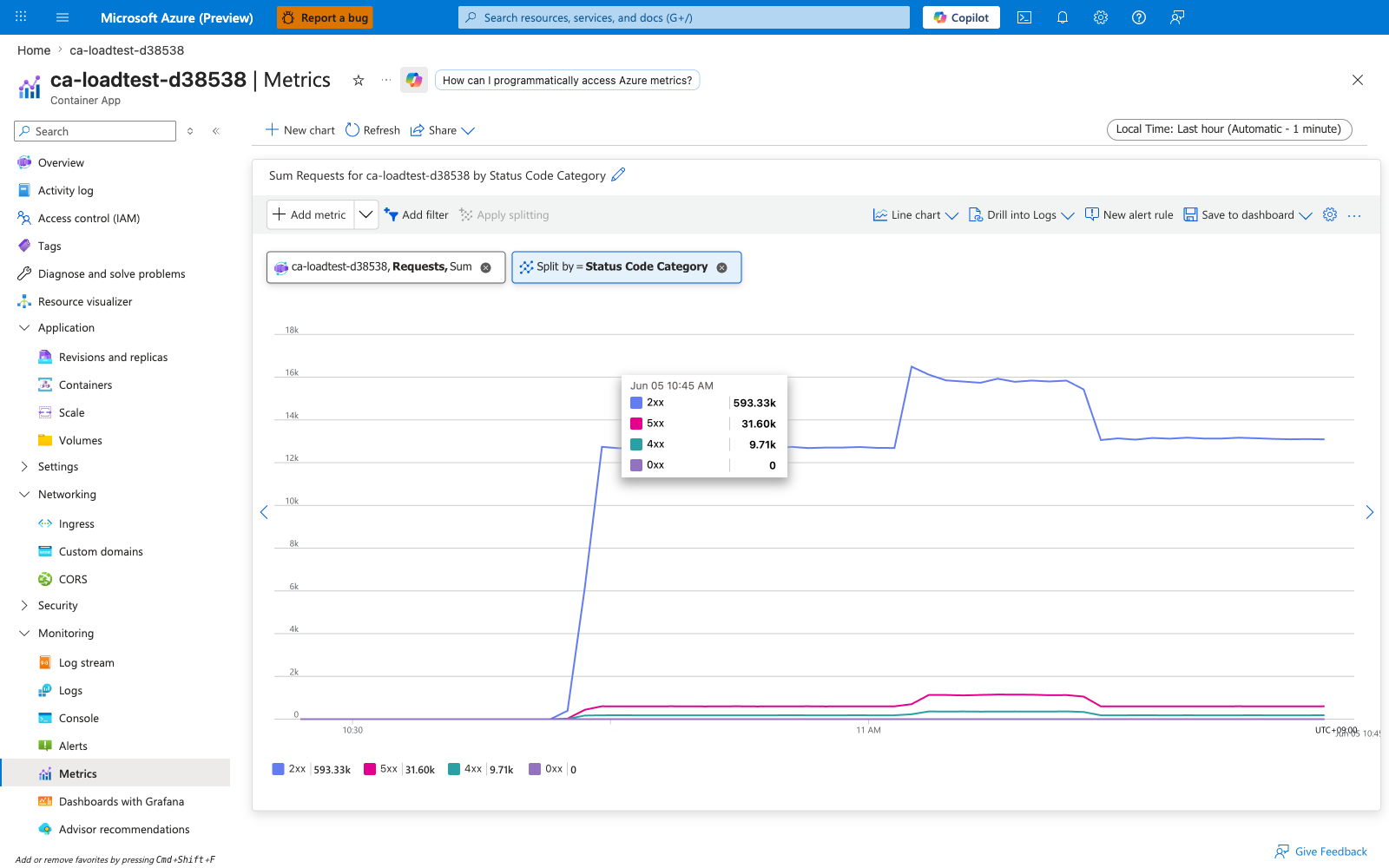Open the Drill into Logs dropdown

coord(1021,214)
